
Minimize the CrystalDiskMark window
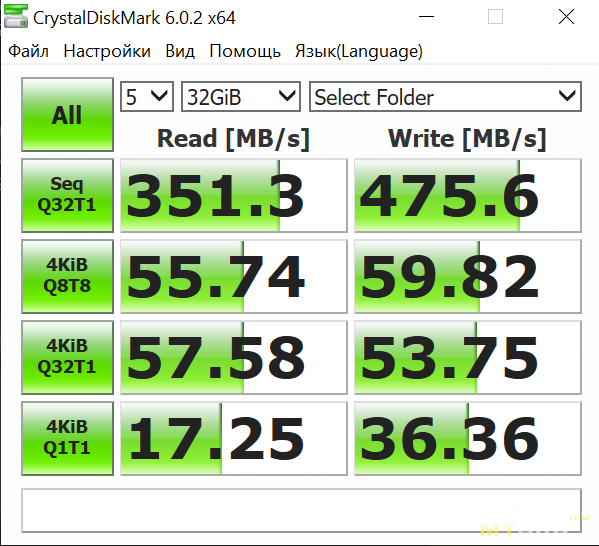426,17
